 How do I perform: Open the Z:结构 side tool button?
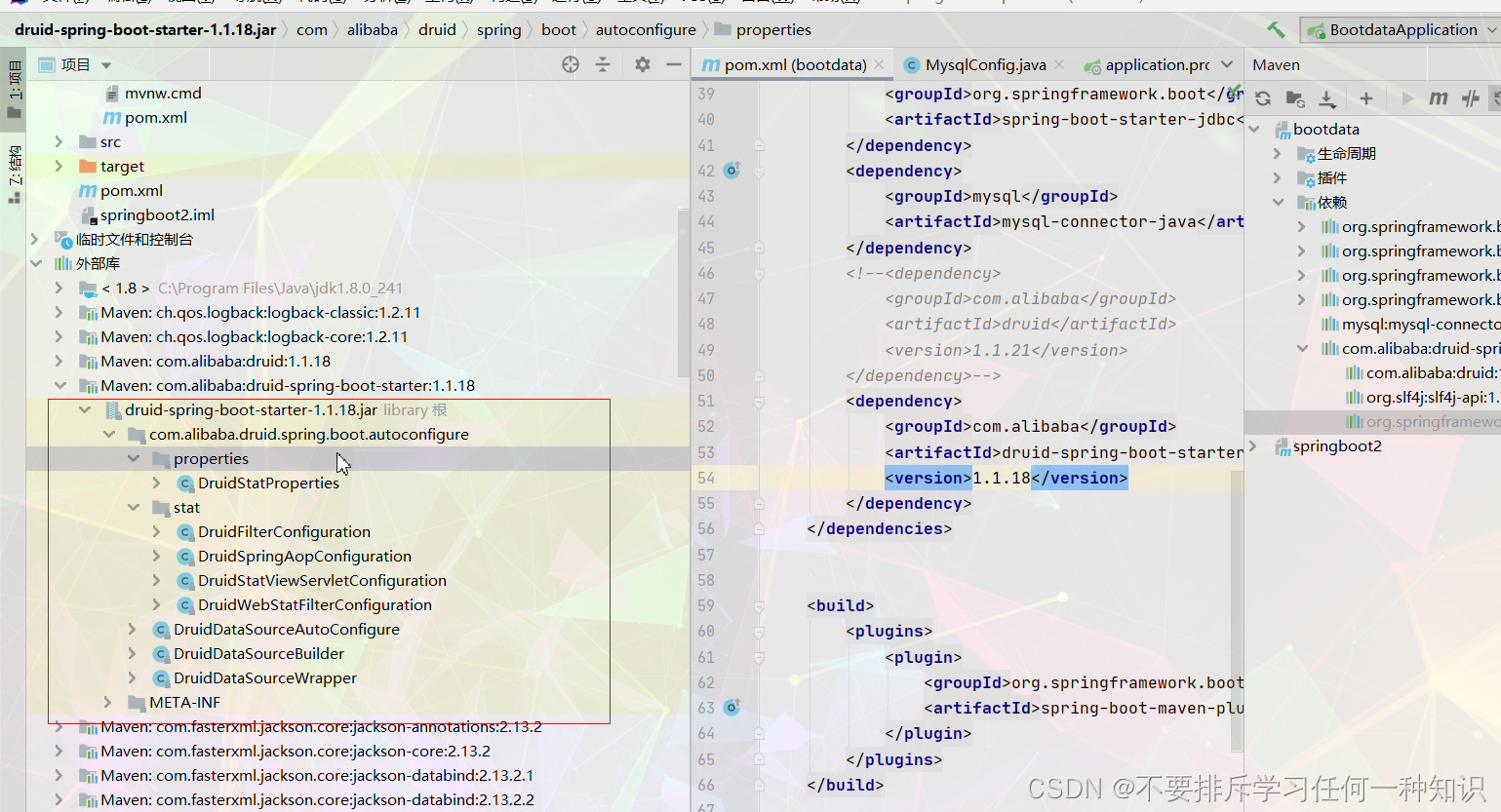pyautogui.click(x=14, y=174)
